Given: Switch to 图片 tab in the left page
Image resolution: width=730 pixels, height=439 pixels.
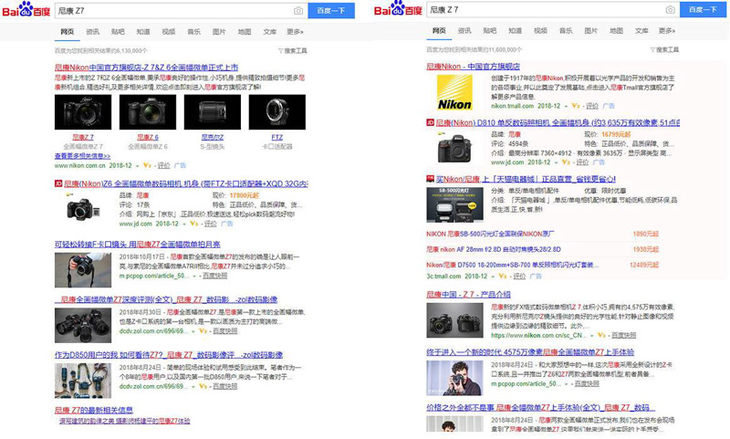Looking at the screenshot, I should point(219,32).
